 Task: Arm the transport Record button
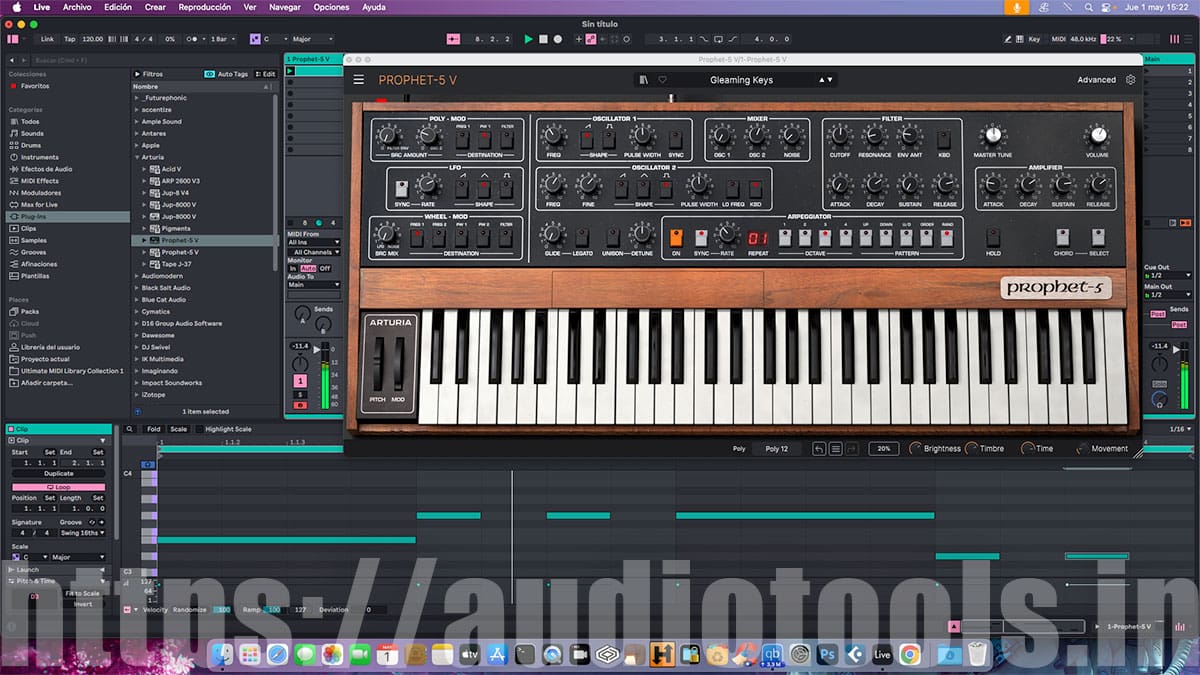[x=558, y=39]
